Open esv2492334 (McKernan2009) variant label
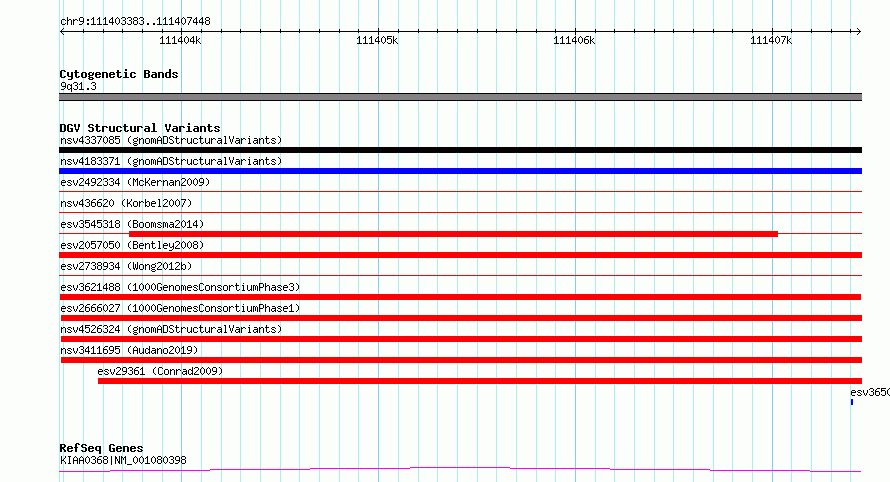The image size is (890, 482). click(135, 182)
